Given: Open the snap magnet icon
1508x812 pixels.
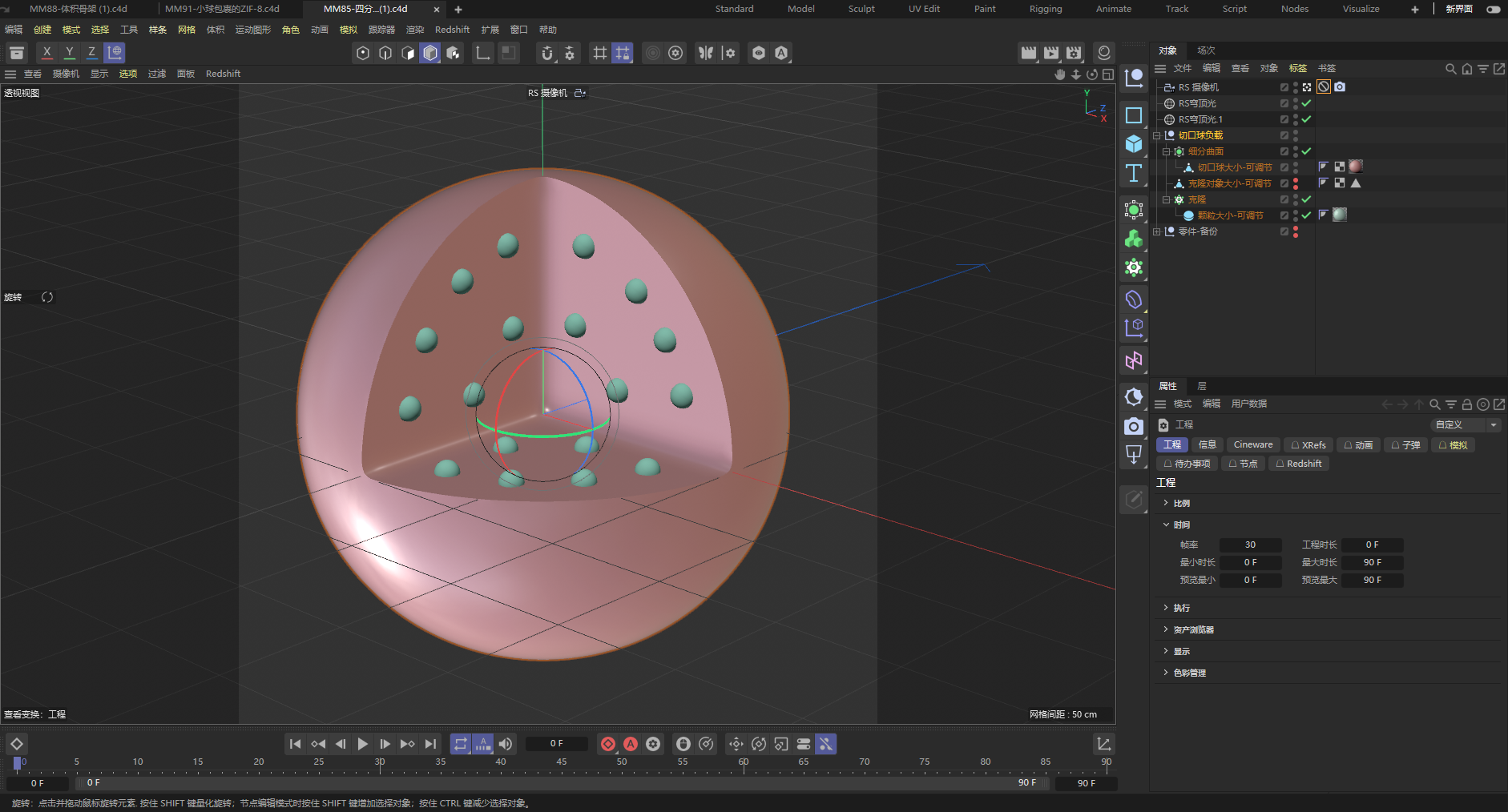Looking at the screenshot, I should [547, 53].
